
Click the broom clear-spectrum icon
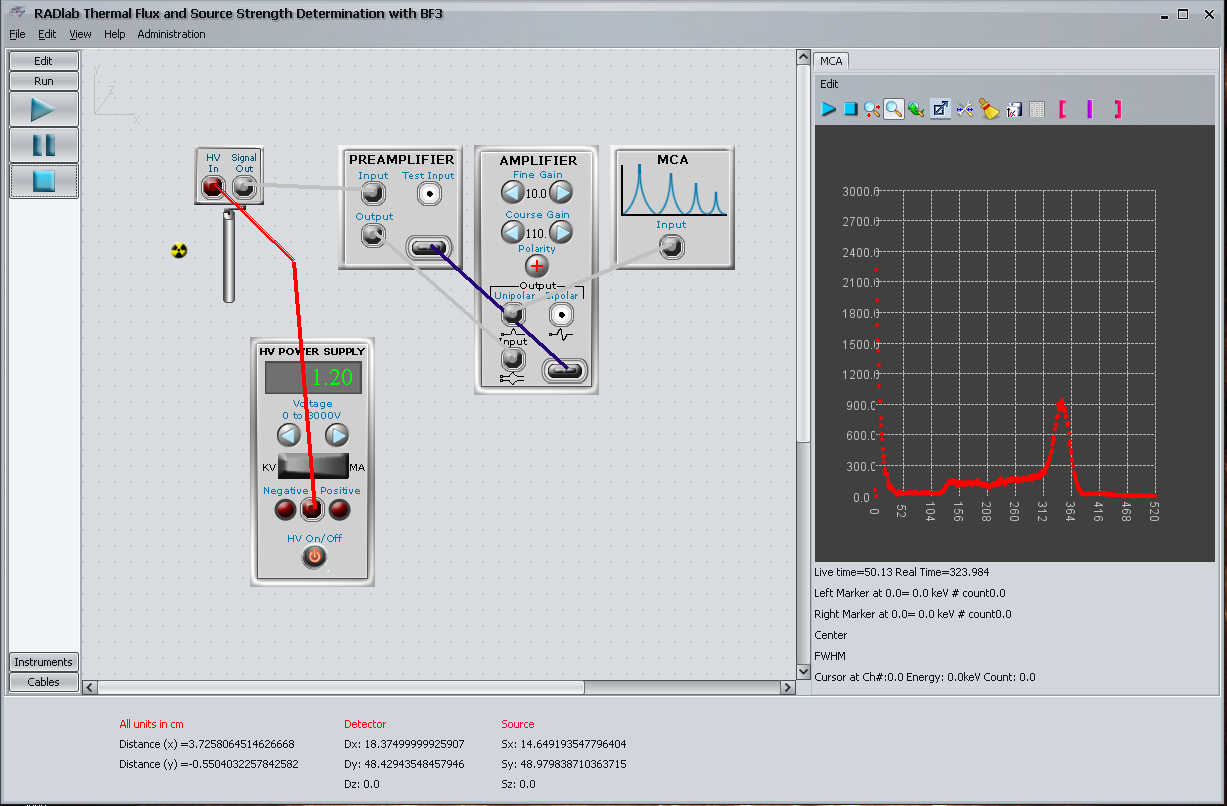click(990, 109)
